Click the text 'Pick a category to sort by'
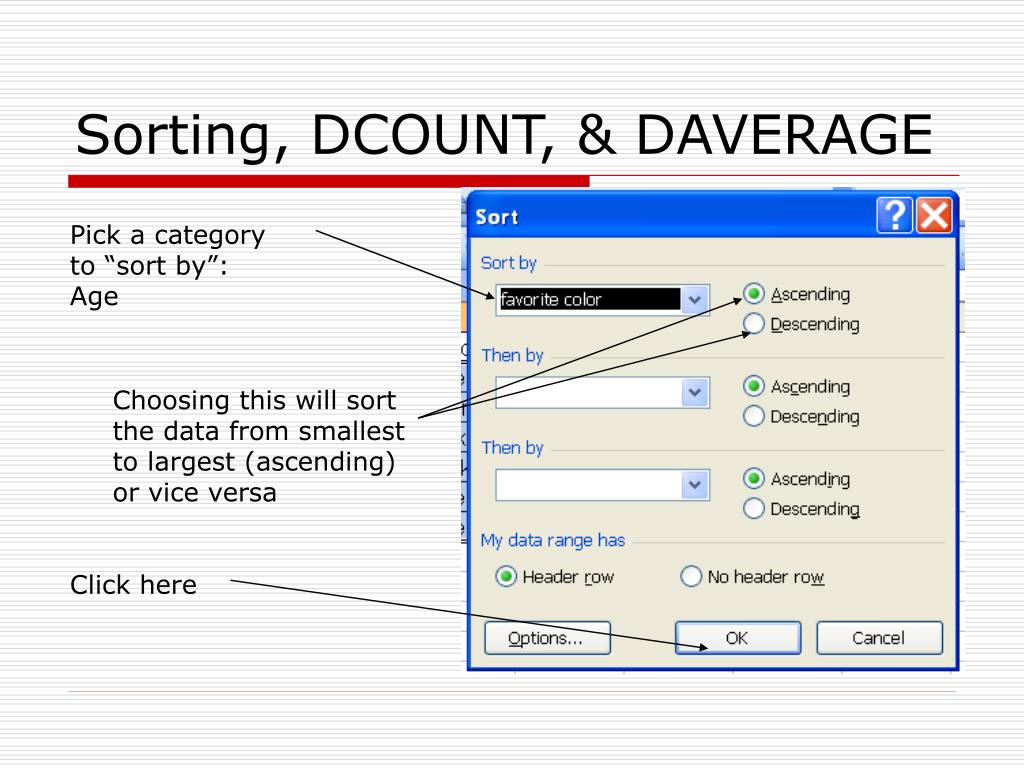Screen dimensions: 1024x768 coord(168,250)
